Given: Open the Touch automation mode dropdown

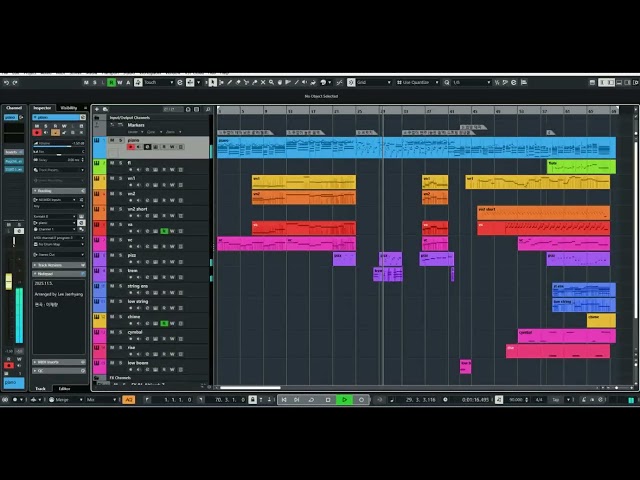Looking at the screenshot, I should 159,82.
